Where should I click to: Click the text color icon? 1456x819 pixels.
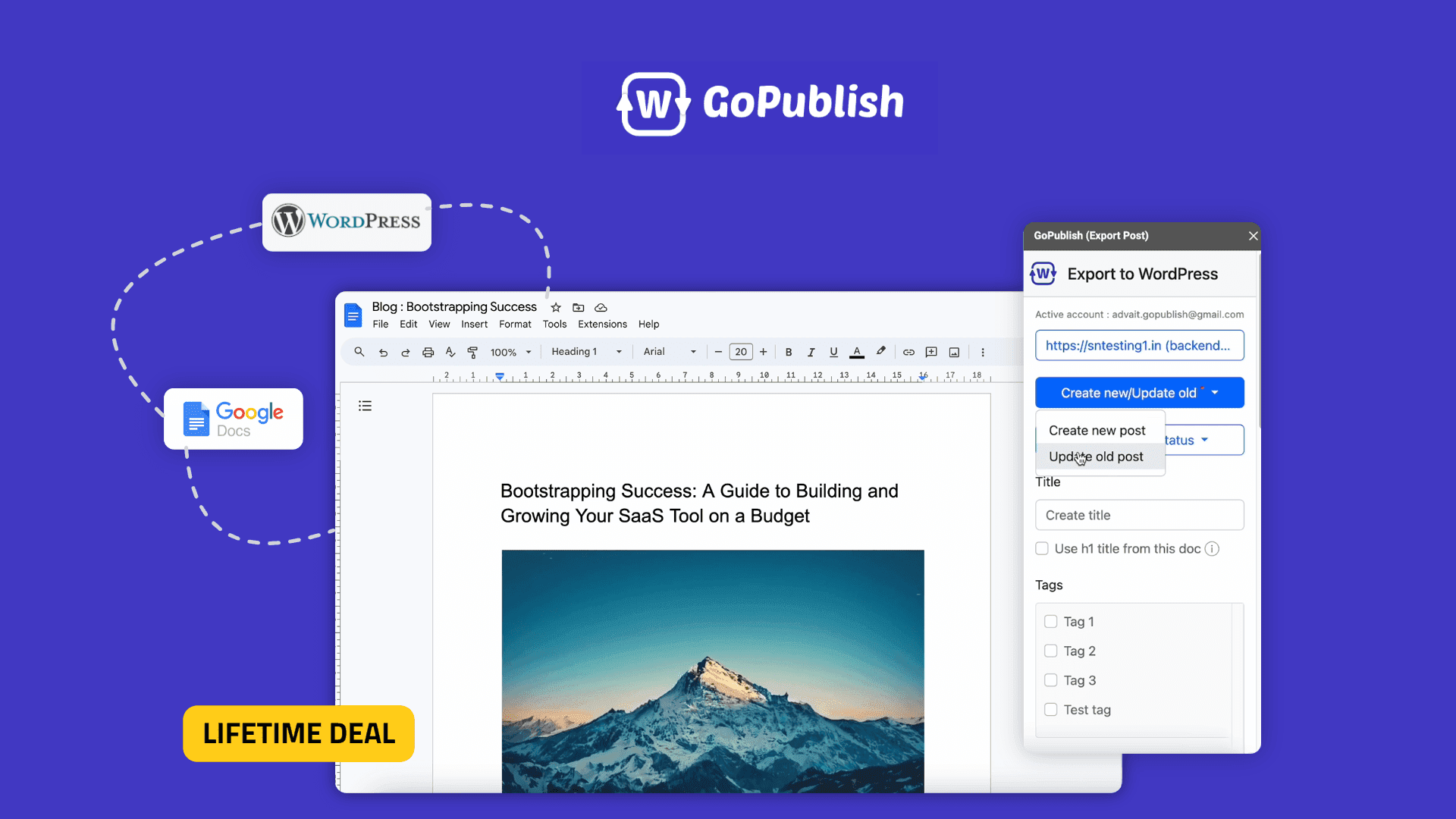coord(857,352)
